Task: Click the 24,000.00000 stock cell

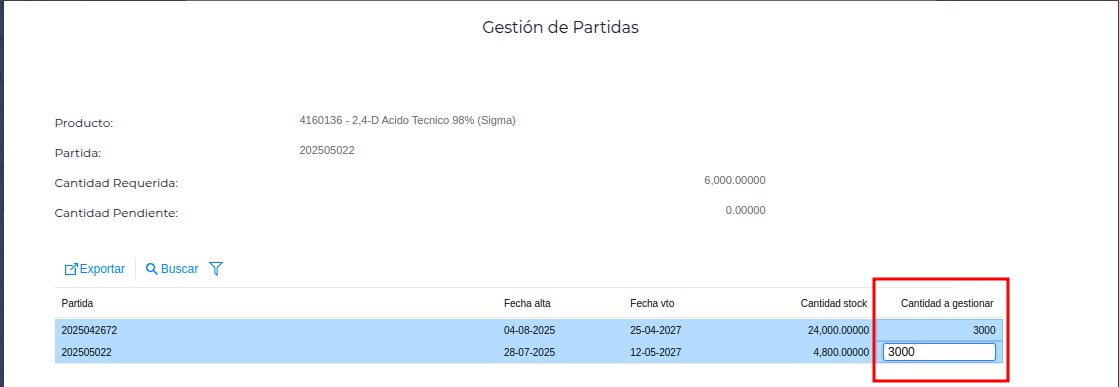Action: click(x=834, y=331)
